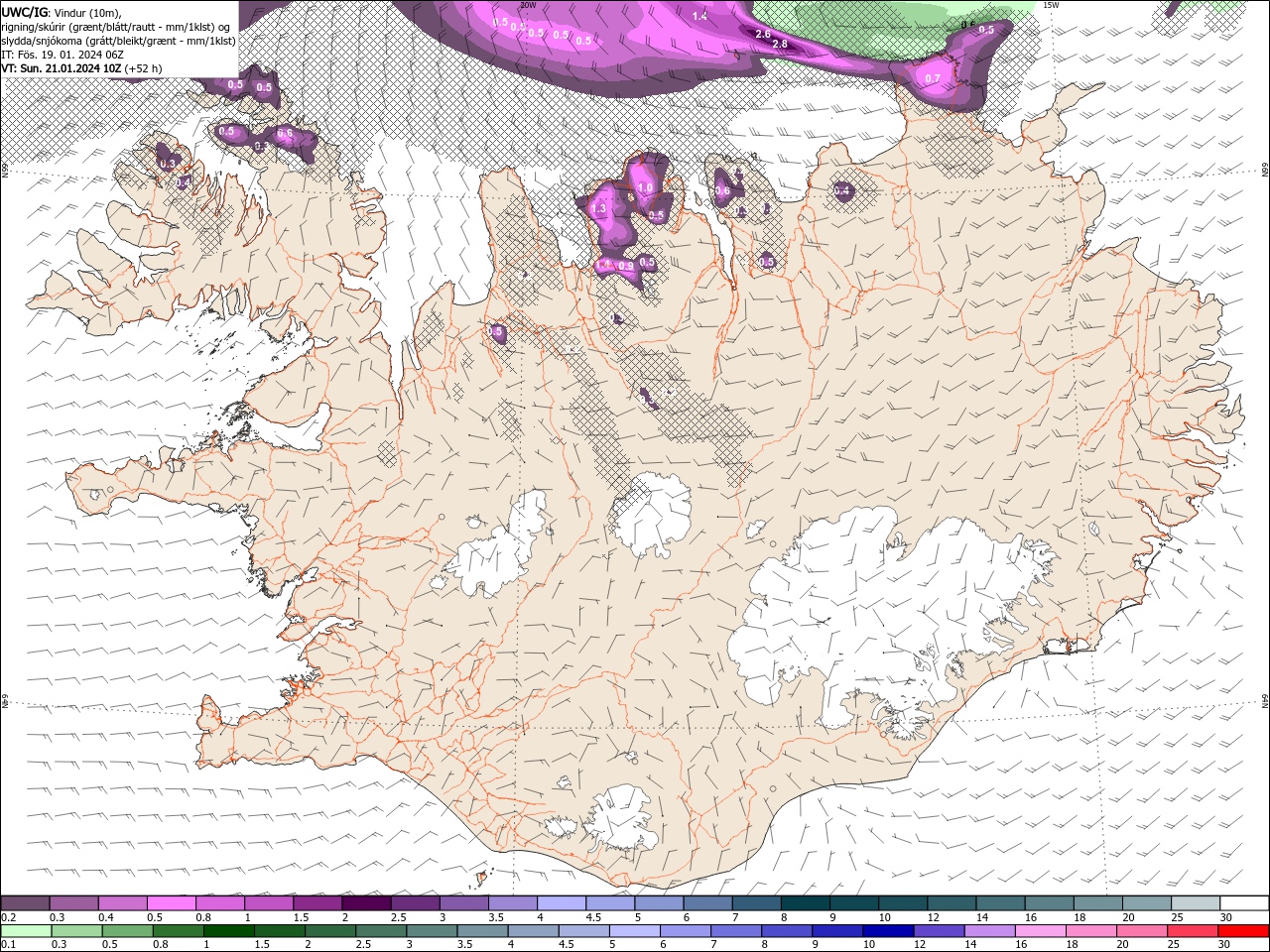The height and width of the screenshot is (952, 1270).
Task: Click lower legend deep blue swatch between 10 and 12
Action: pyautogui.click(x=888, y=931)
